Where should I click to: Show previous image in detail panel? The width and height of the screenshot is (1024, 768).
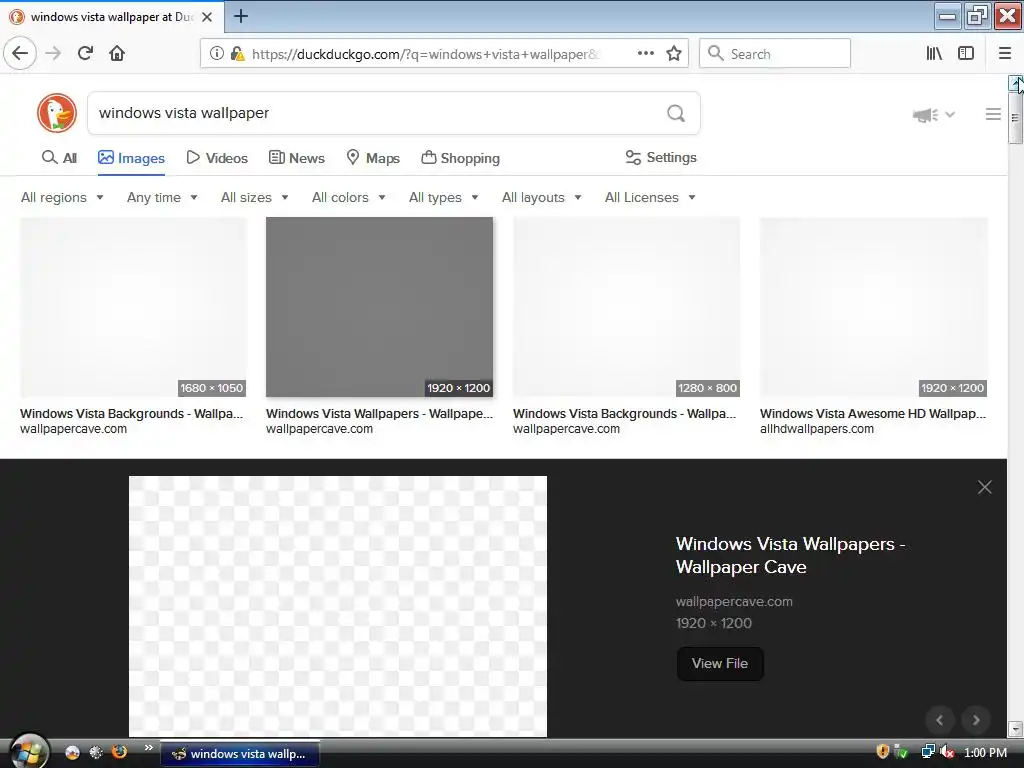point(940,720)
